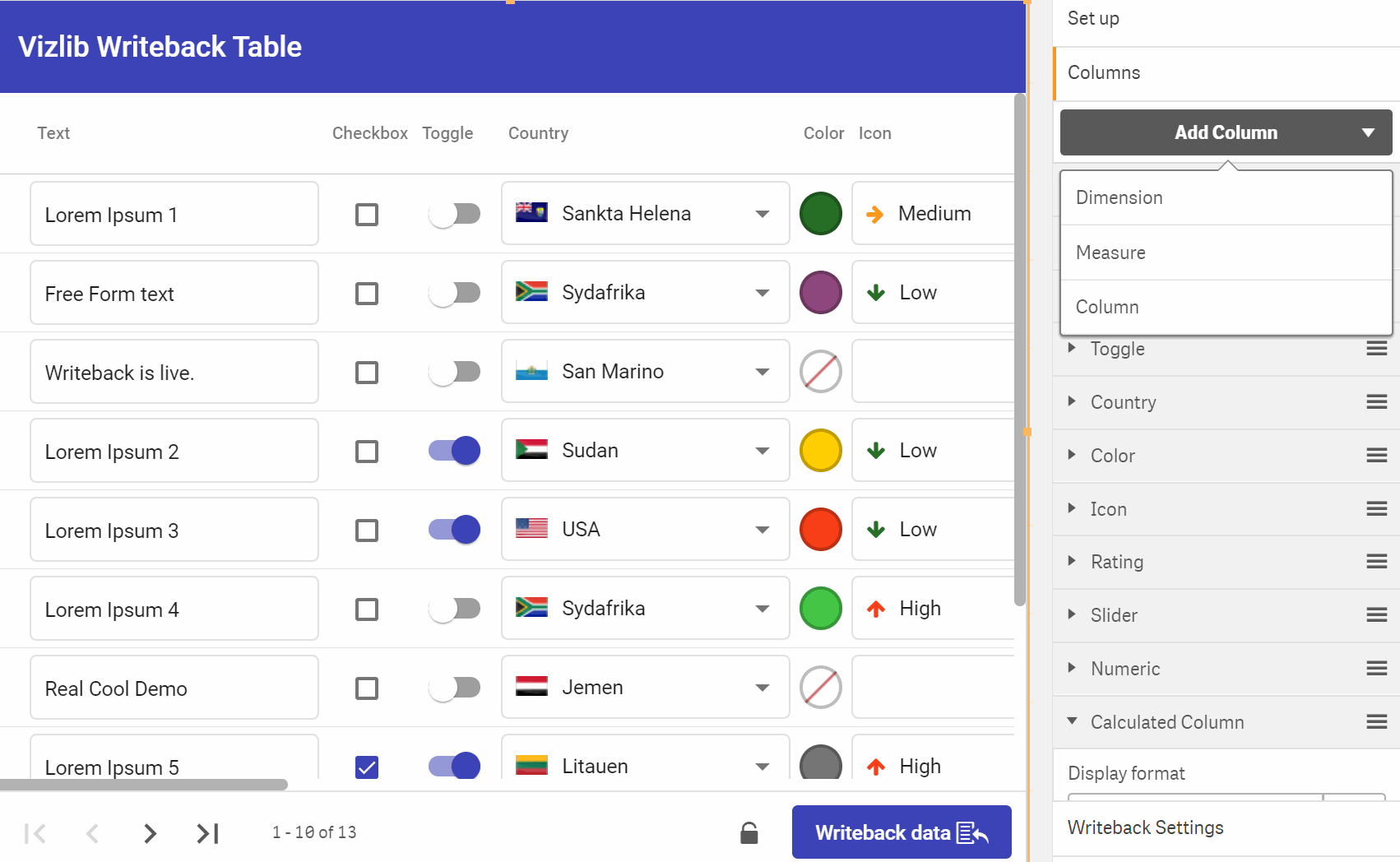Click drag handle icon for Calculated Column

click(1377, 722)
